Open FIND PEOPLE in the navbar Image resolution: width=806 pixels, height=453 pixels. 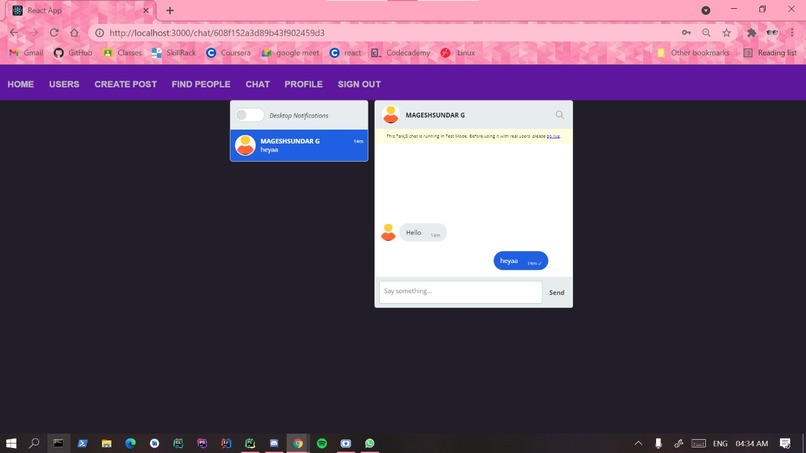pos(201,84)
